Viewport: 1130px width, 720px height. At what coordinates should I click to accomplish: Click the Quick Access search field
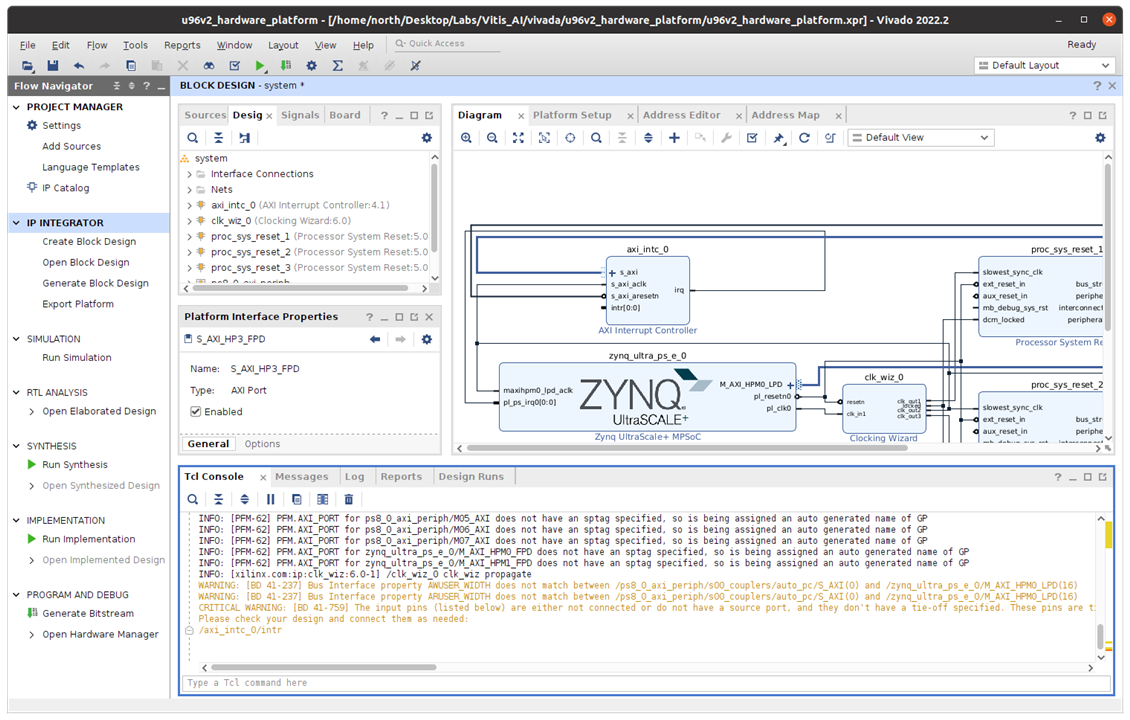[x=447, y=44]
